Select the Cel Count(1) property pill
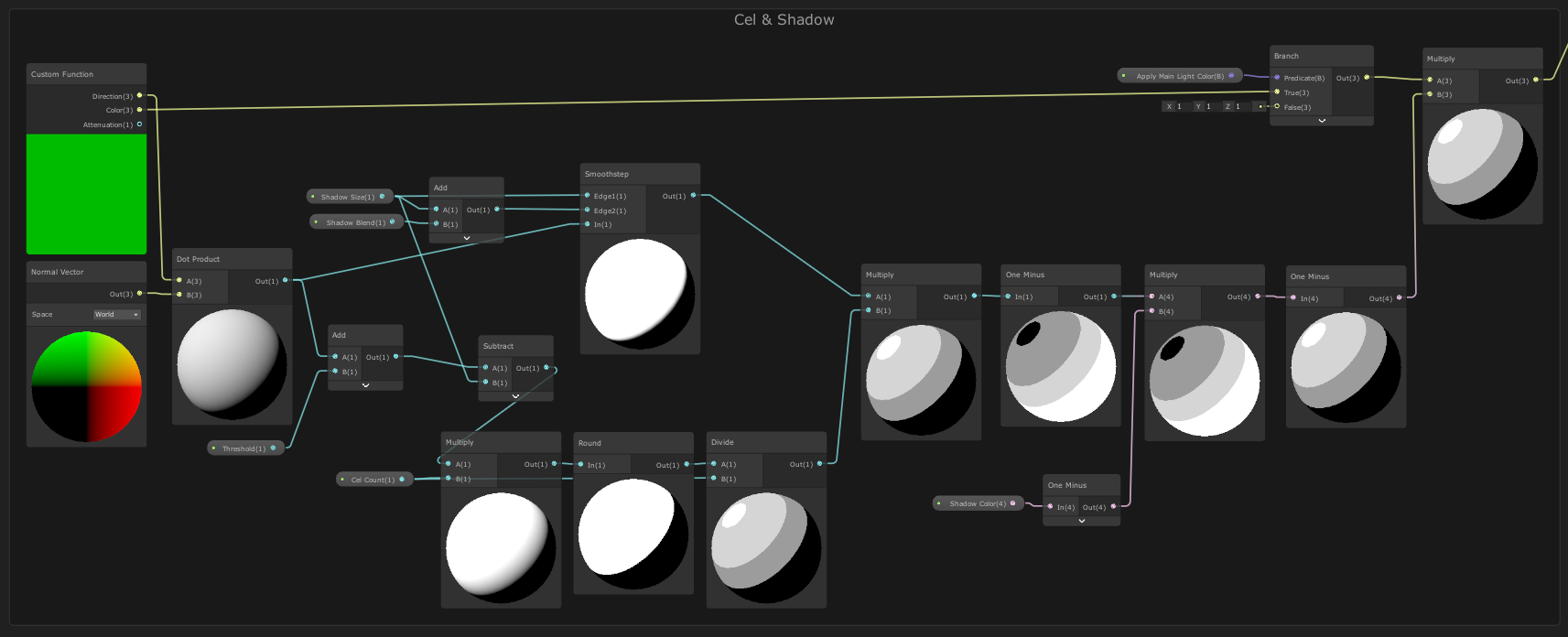The image size is (1568, 637). 374,480
